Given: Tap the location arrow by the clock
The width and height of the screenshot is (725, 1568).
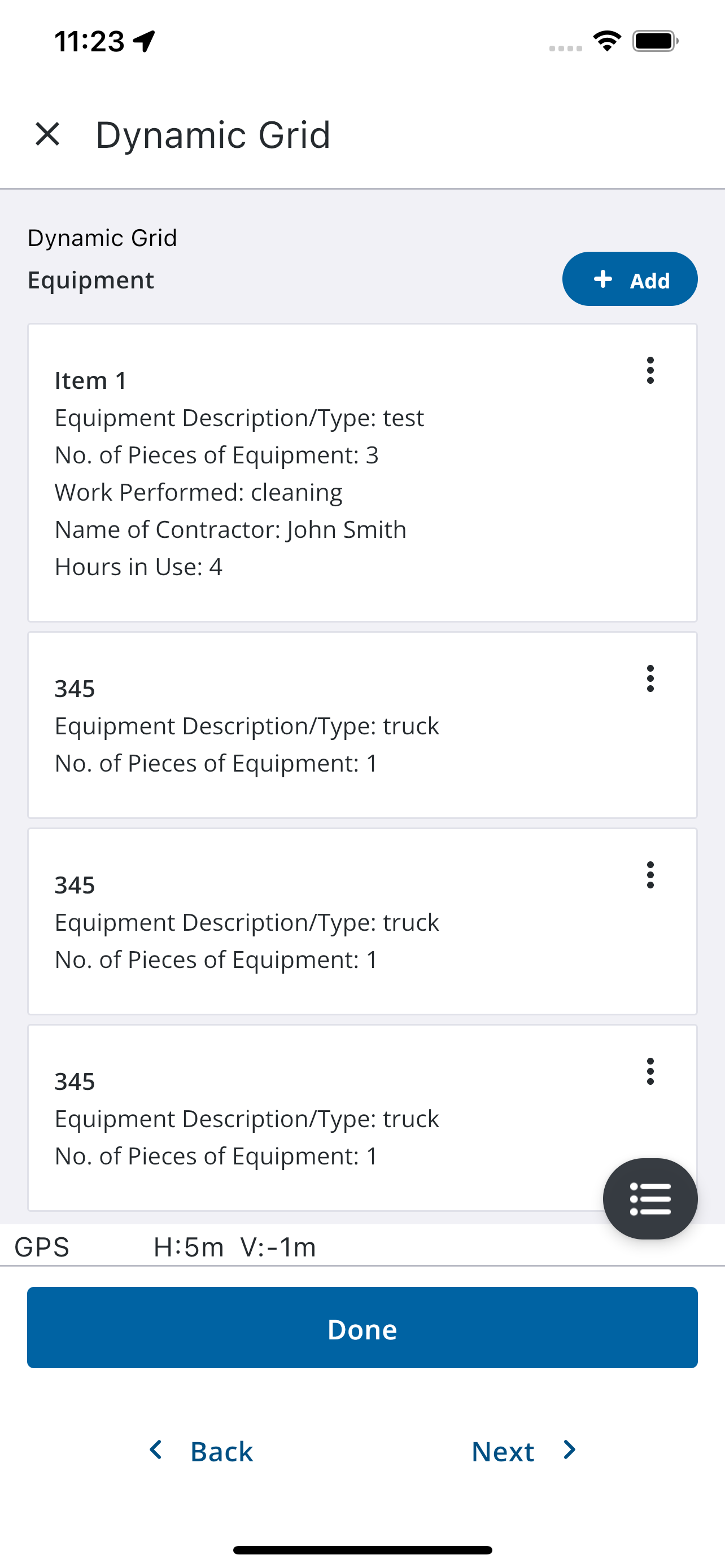Looking at the screenshot, I should pos(145,41).
